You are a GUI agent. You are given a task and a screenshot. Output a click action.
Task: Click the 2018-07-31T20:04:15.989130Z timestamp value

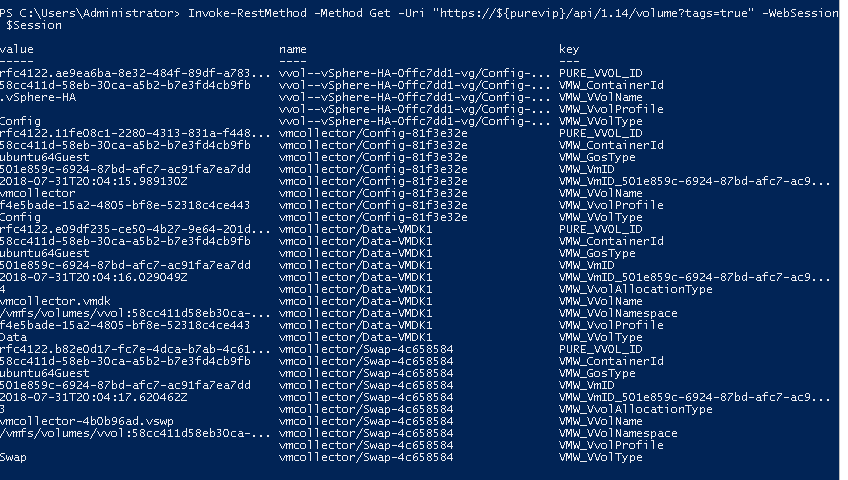(94, 181)
